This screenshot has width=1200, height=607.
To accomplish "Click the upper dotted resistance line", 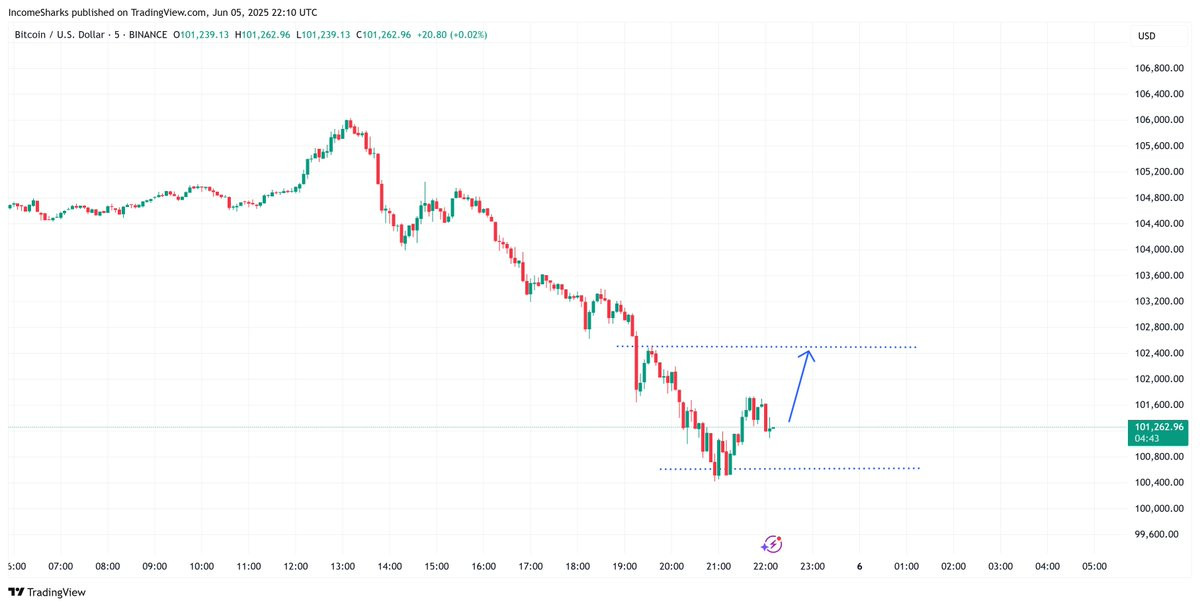I will point(766,347).
